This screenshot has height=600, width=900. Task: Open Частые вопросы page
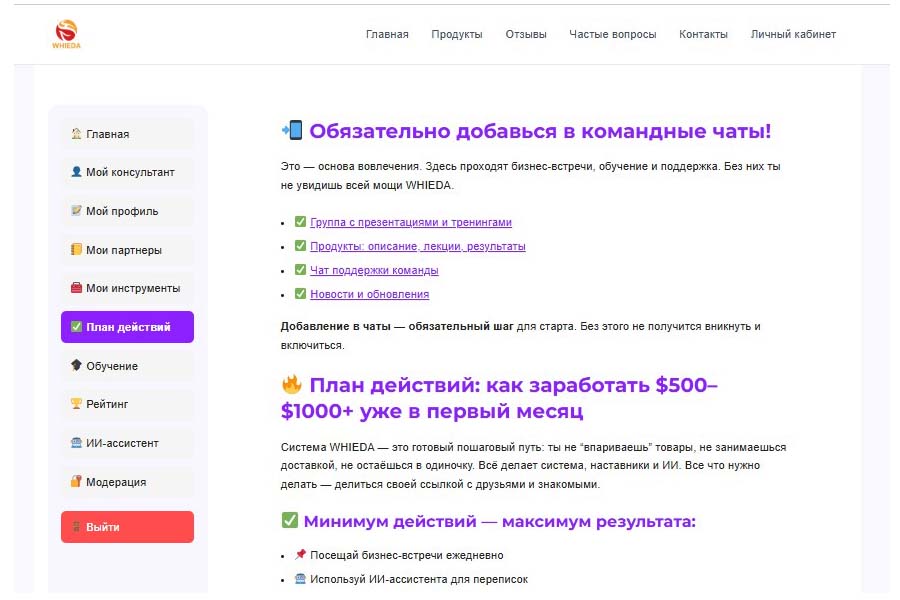click(612, 34)
